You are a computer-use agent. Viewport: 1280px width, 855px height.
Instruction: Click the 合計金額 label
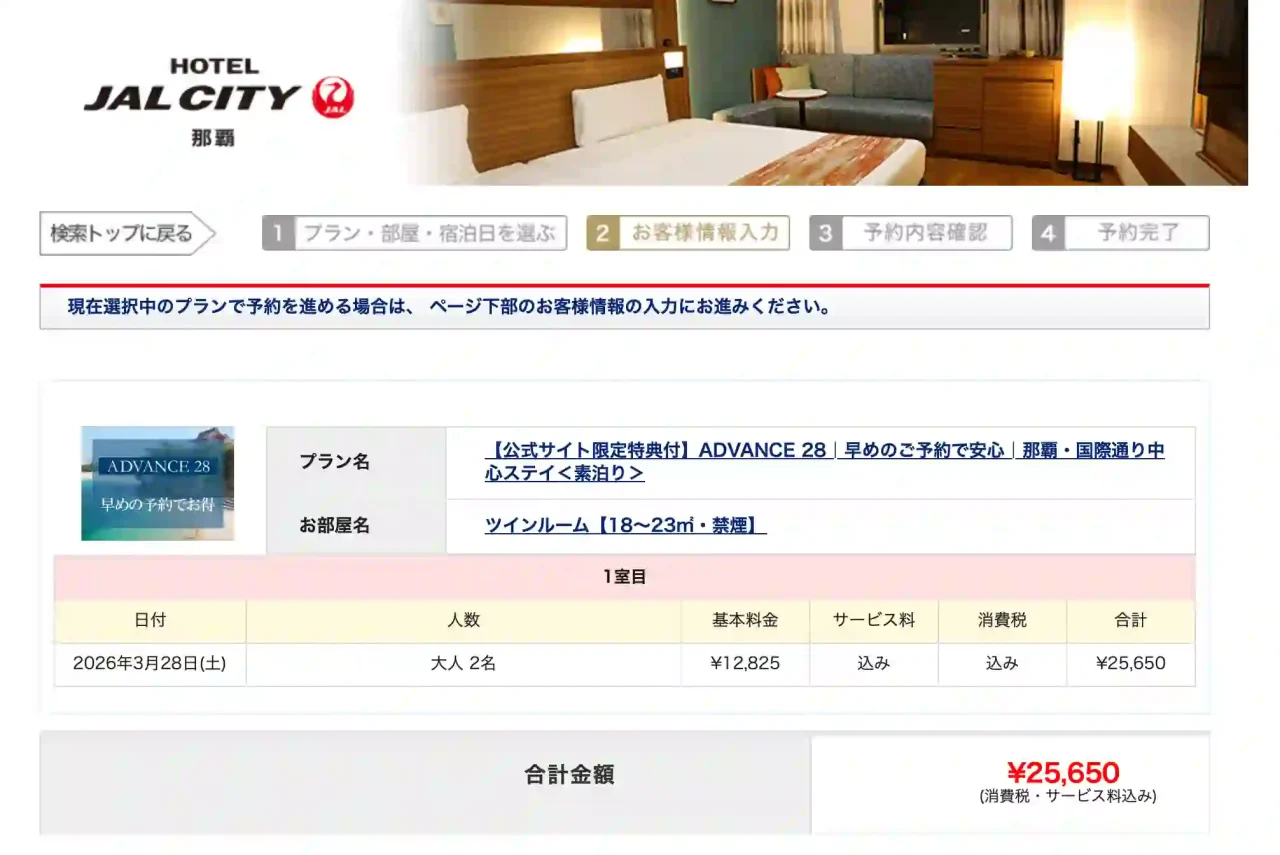[569, 775]
